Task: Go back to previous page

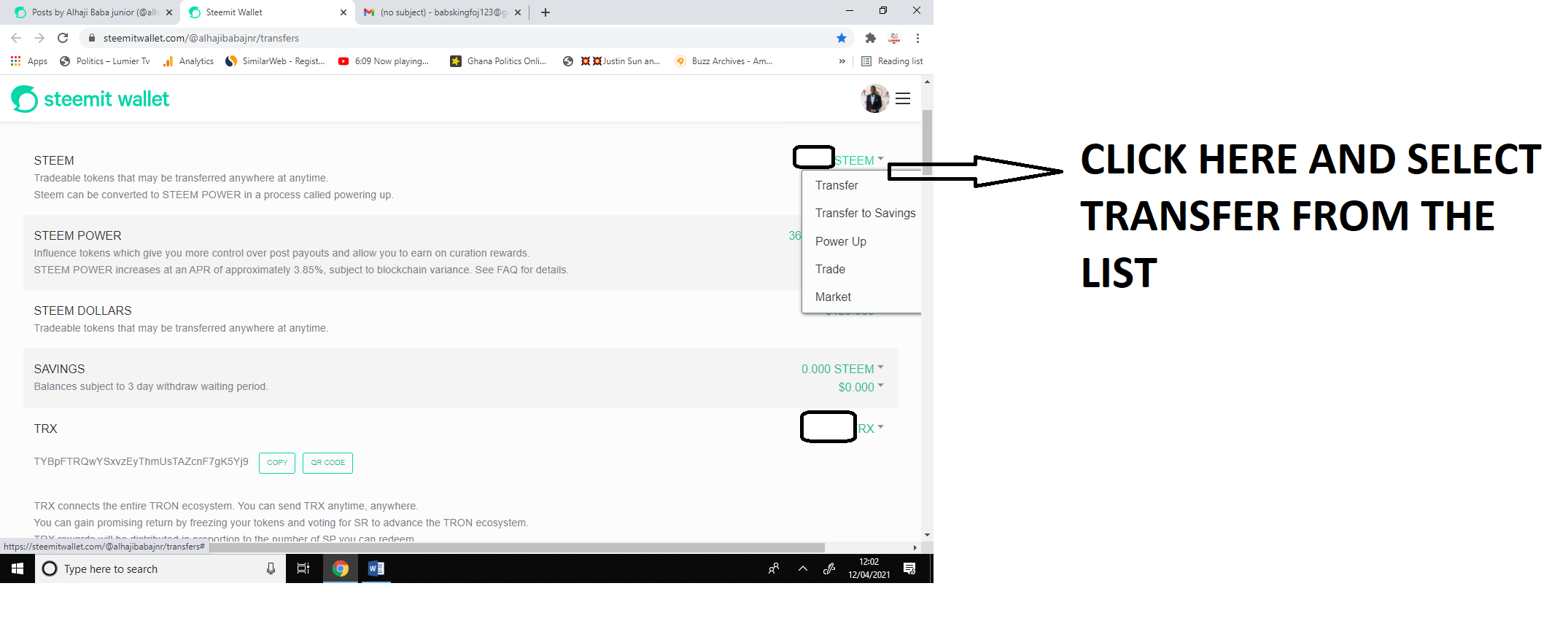Action: [16, 38]
